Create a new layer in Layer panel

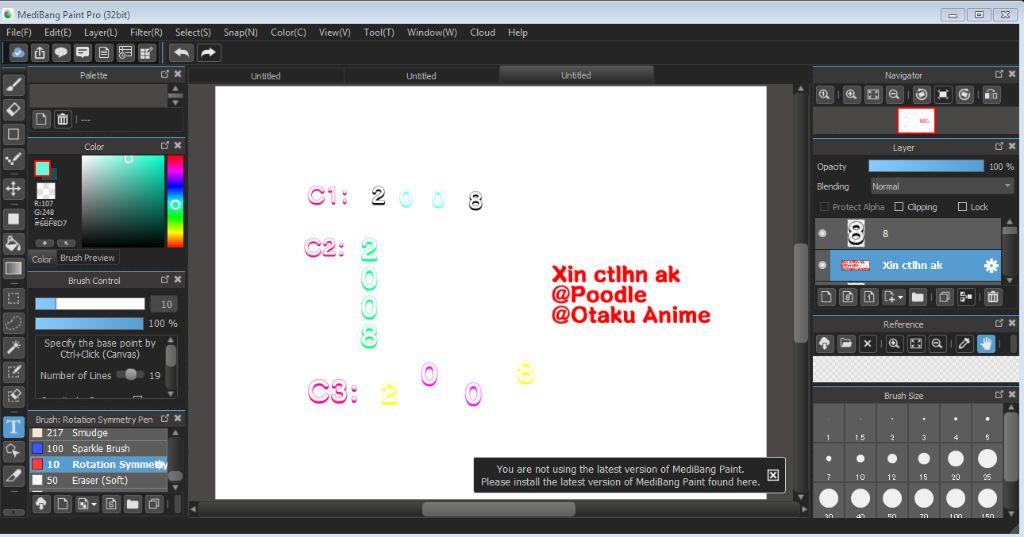[826, 297]
